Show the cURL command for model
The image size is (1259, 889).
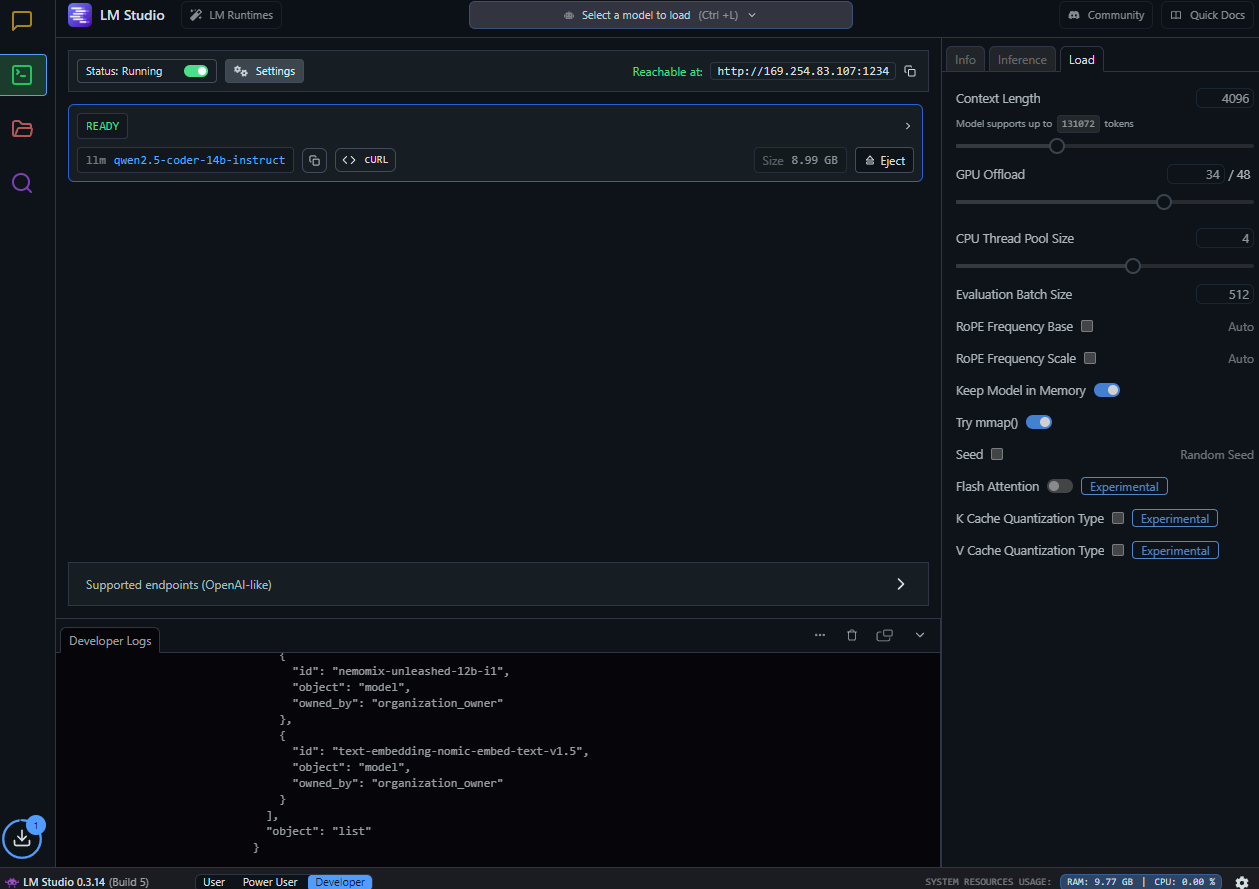pos(365,160)
